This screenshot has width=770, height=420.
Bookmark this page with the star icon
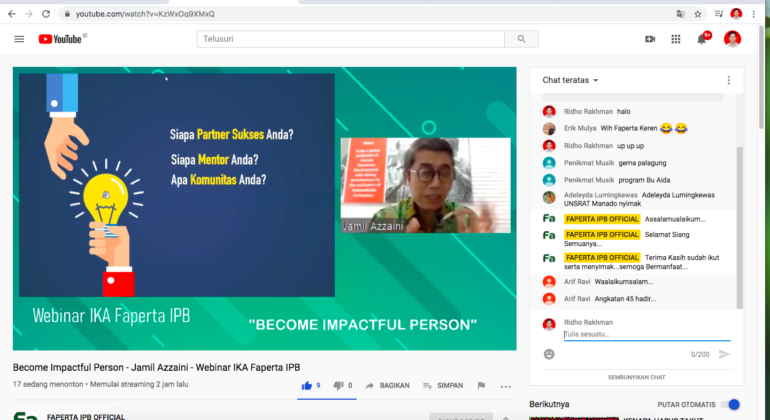[698, 14]
